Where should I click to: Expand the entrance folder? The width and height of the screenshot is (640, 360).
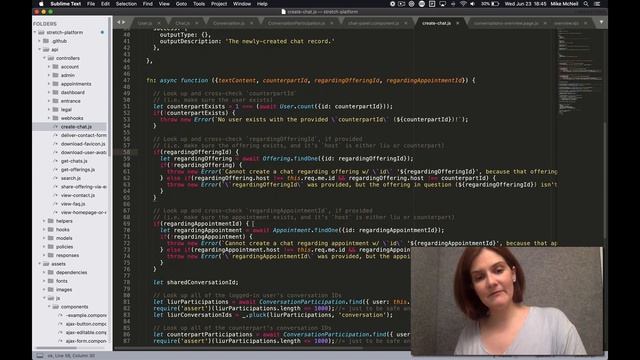(x=49, y=101)
